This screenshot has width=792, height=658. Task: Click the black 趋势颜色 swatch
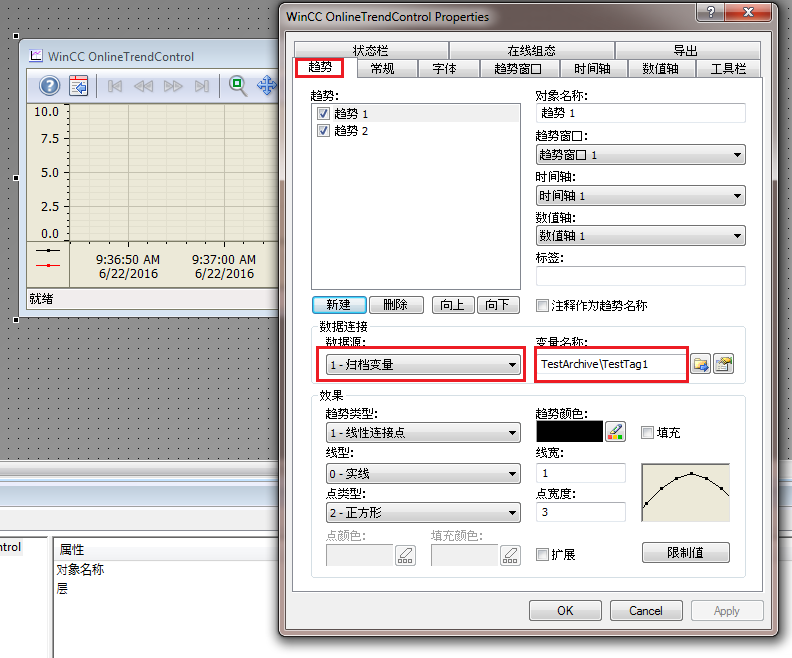pyautogui.click(x=569, y=432)
